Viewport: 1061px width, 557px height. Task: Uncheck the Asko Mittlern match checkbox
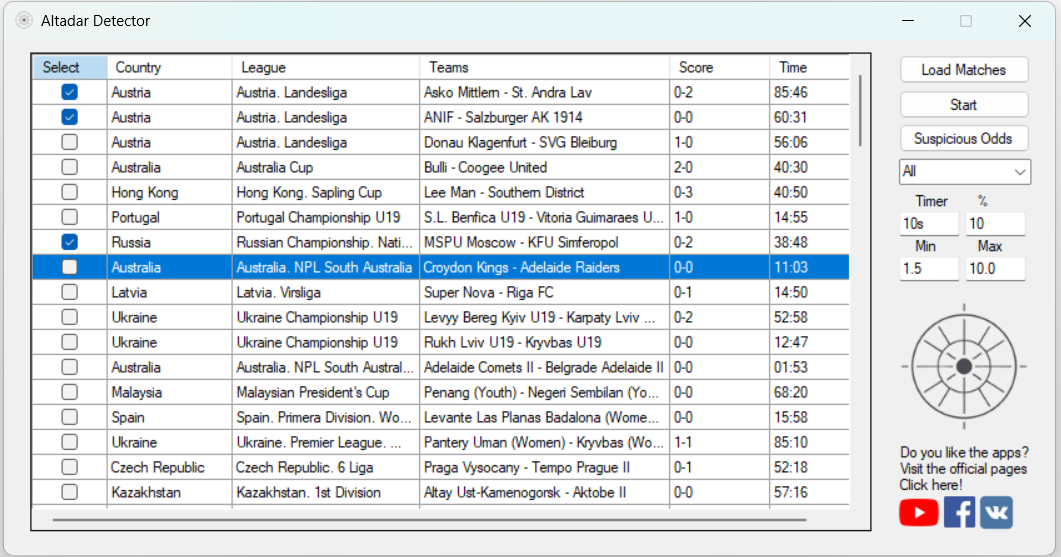point(69,92)
